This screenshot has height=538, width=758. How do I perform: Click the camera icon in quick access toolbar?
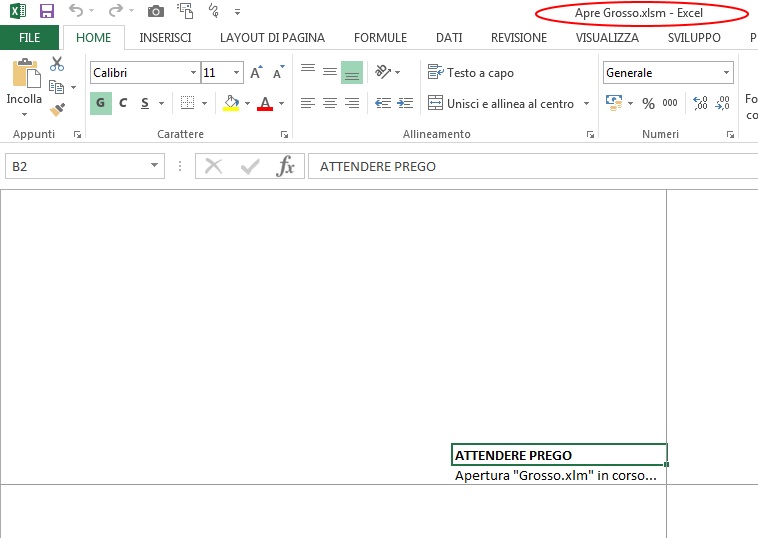click(156, 11)
